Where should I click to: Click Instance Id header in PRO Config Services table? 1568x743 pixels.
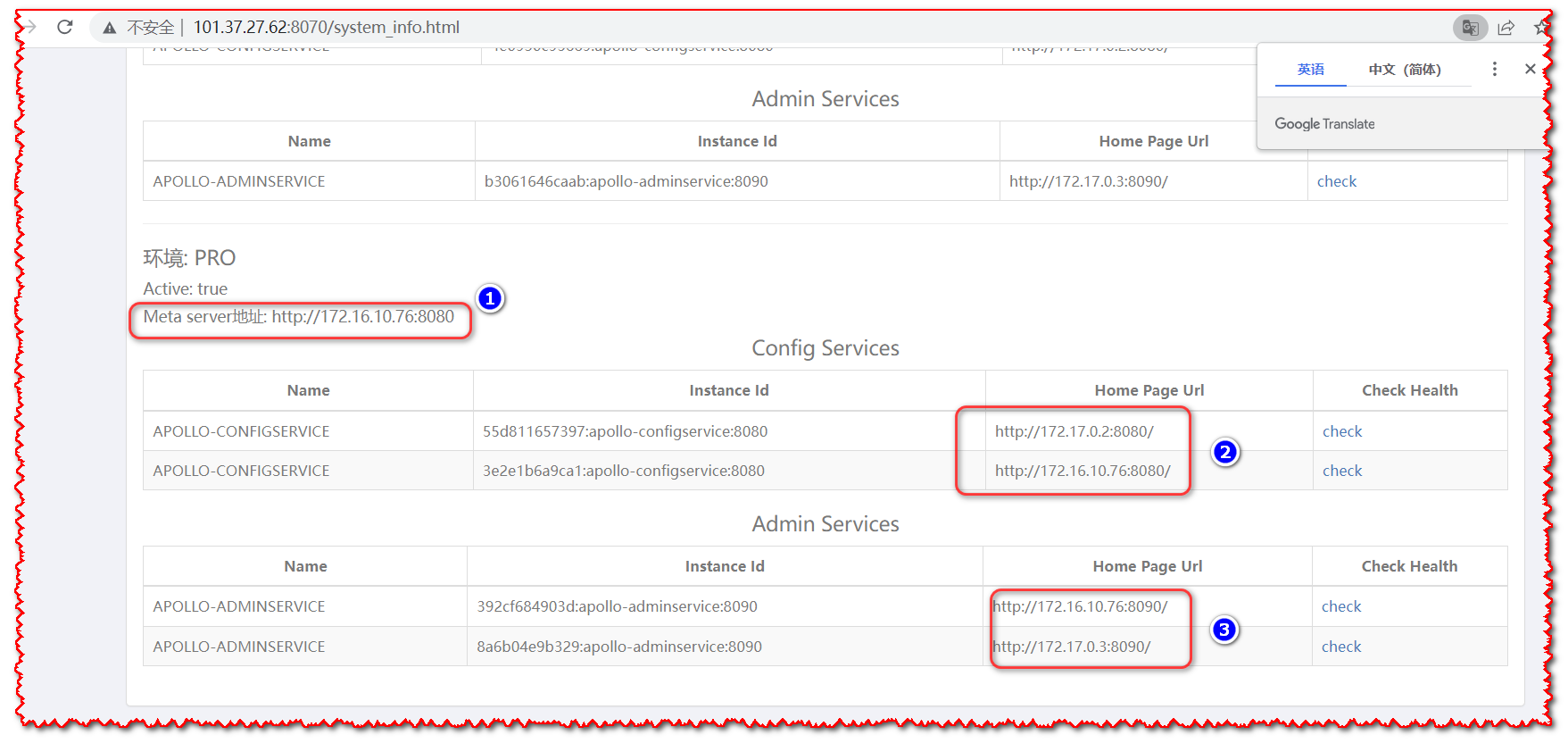pyautogui.click(x=729, y=390)
